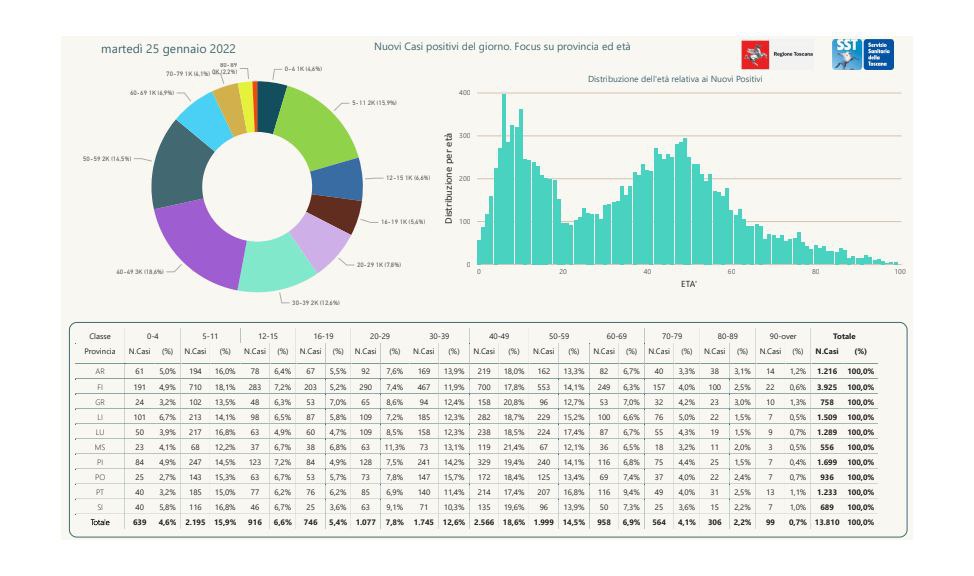
Task: Click the Regione Toscana Pegasus logo
Action: [x=755, y=56]
